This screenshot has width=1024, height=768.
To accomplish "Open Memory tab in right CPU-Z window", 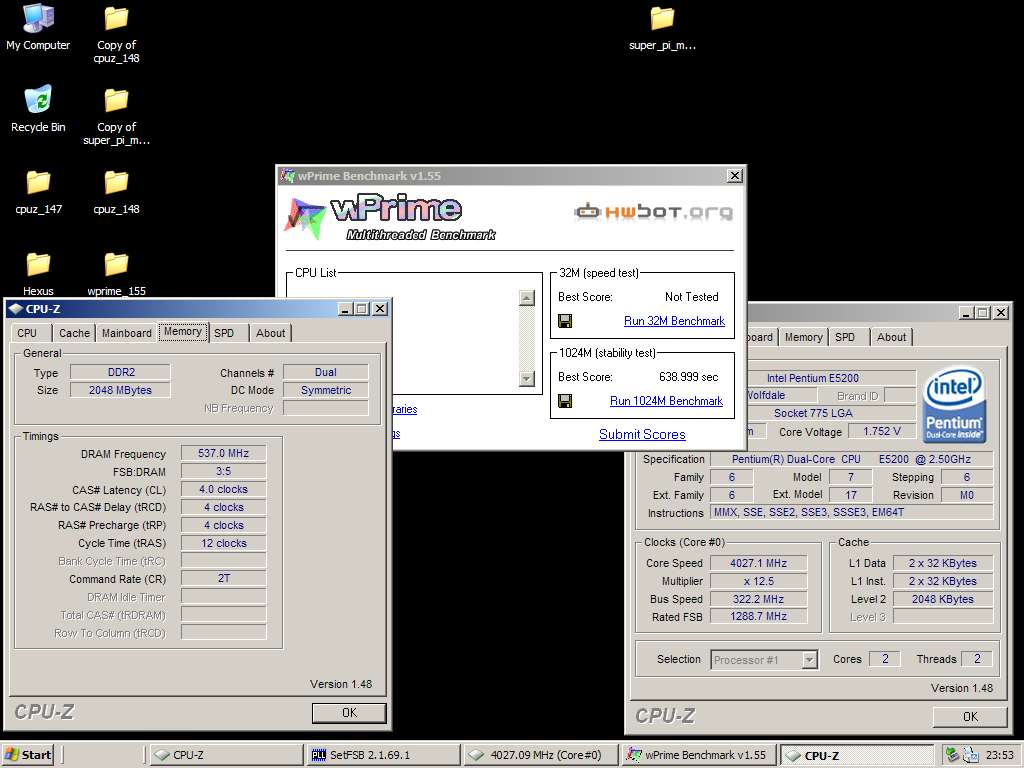I will [x=803, y=337].
